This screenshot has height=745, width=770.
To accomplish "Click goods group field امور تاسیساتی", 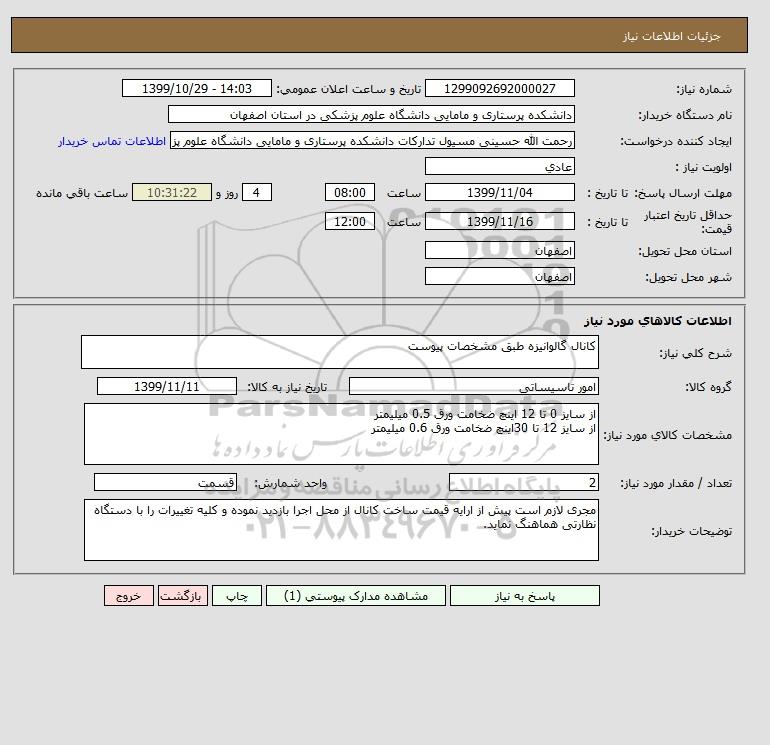I will [473, 386].
